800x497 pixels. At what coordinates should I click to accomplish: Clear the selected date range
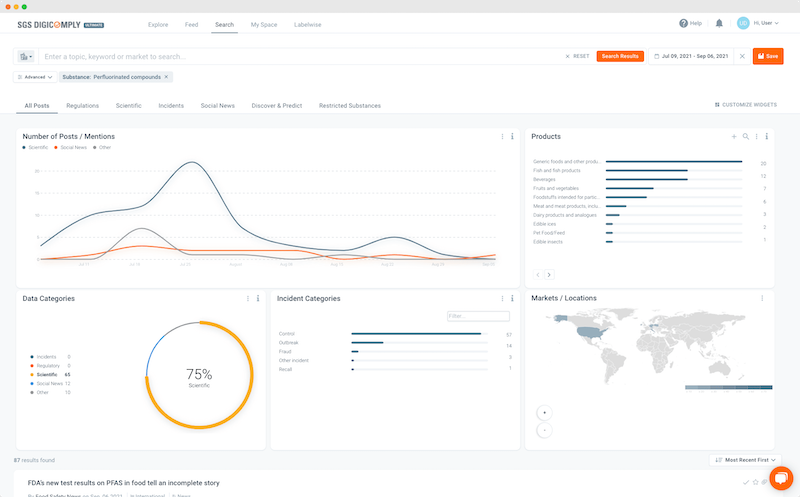742,56
